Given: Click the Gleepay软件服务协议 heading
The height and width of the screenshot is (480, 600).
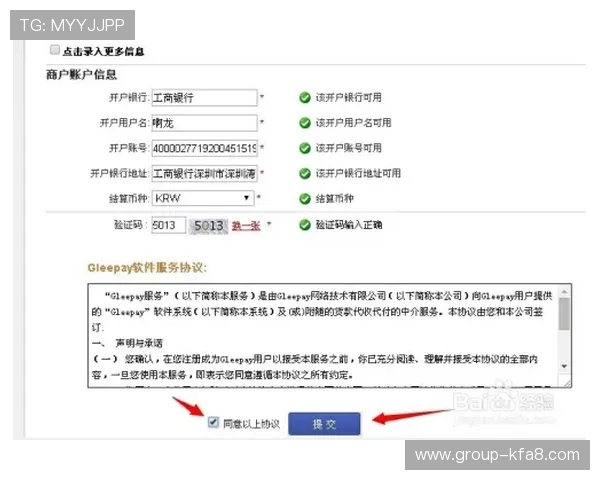Looking at the screenshot, I should pyautogui.click(x=147, y=268).
